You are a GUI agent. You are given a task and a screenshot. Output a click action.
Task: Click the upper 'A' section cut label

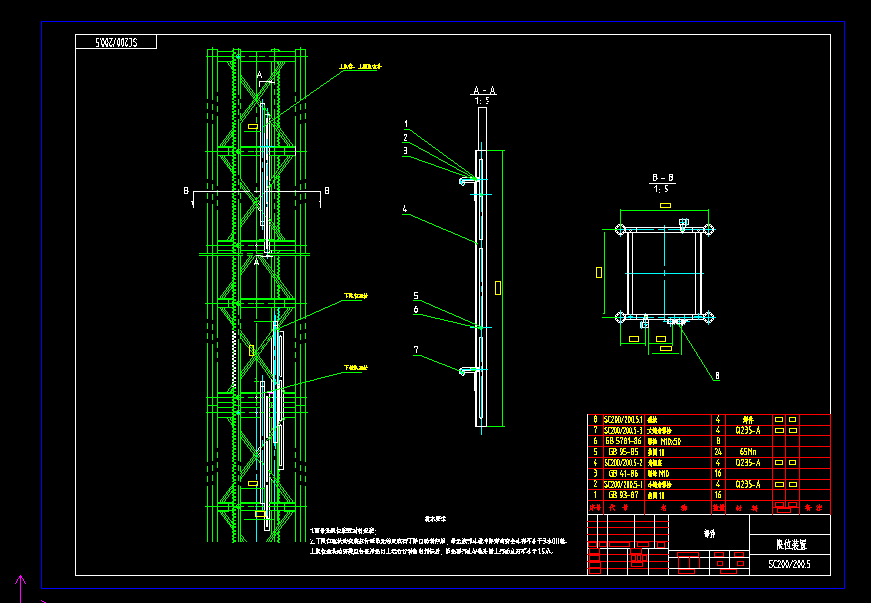click(259, 75)
